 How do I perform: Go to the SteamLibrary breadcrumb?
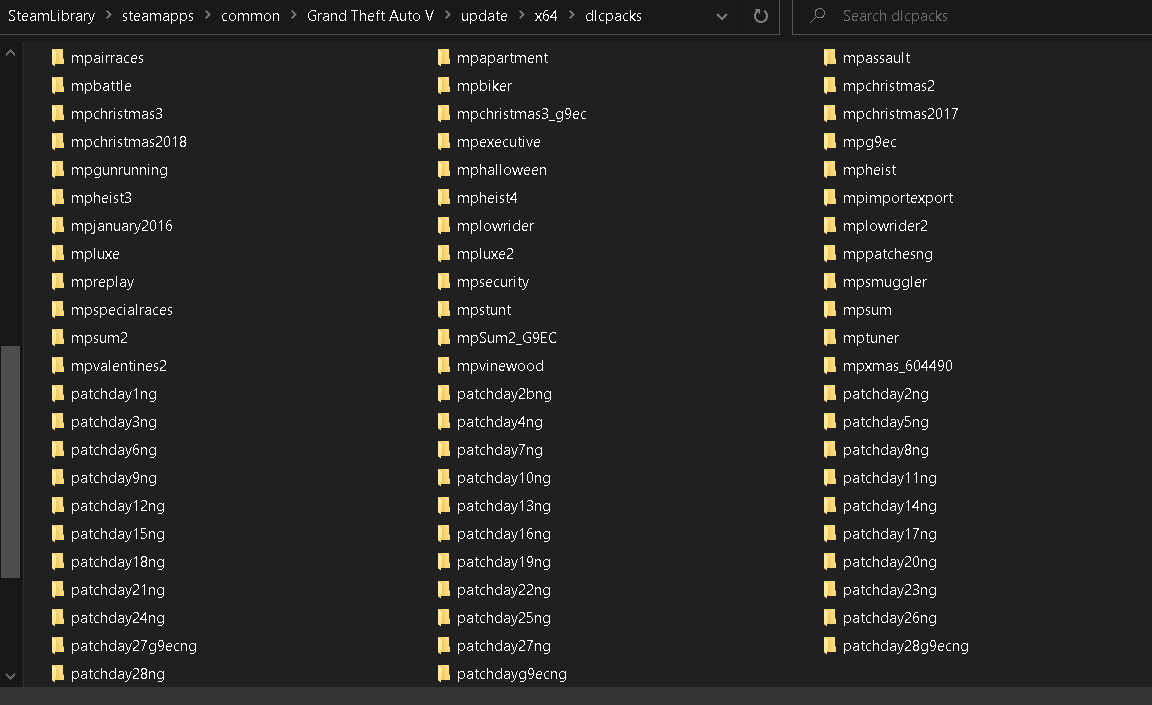pyautogui.click(x=51, y=15)
